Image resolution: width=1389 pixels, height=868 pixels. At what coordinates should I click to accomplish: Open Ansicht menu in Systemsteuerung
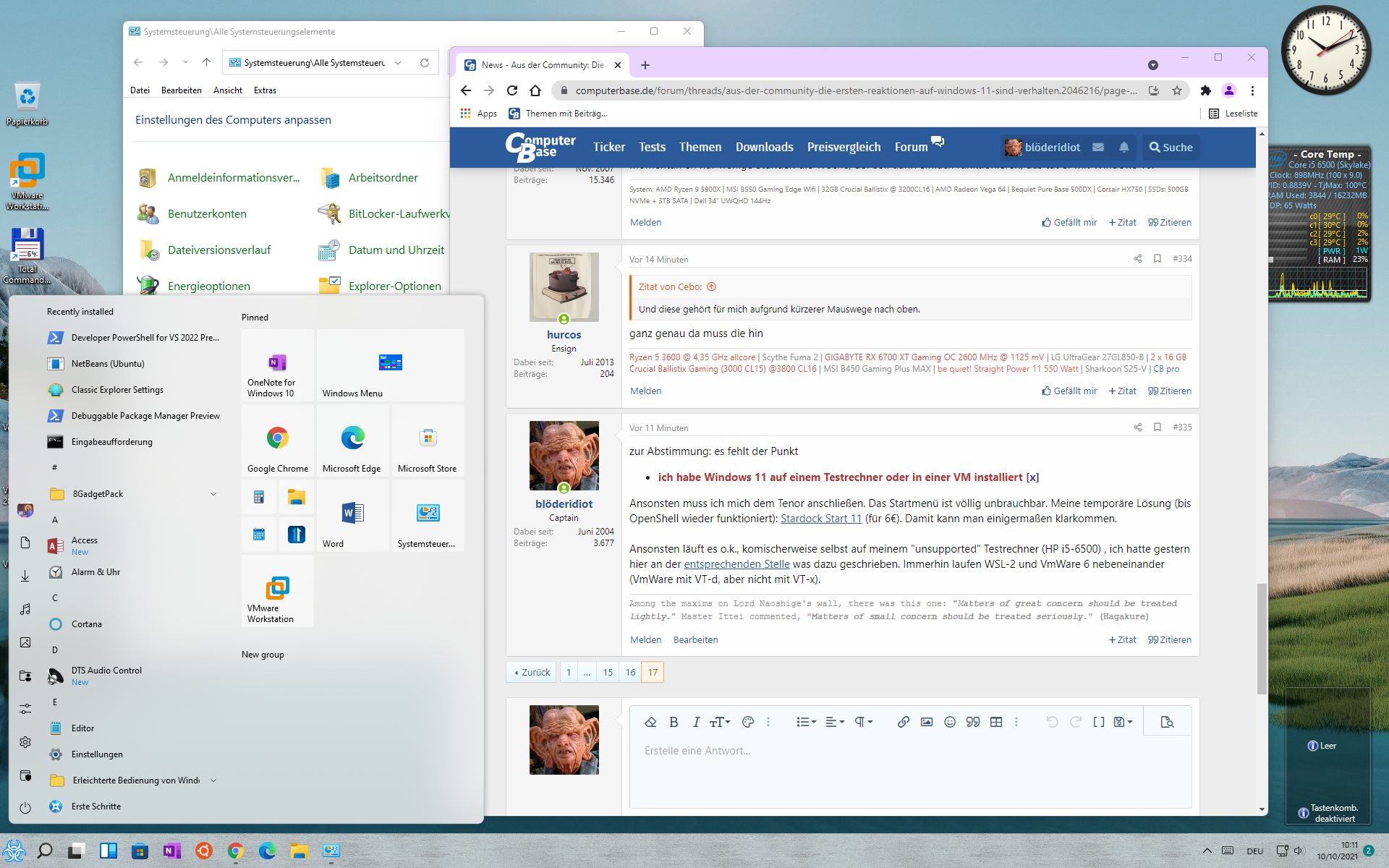pyautogui.click(x=227, y=90)
